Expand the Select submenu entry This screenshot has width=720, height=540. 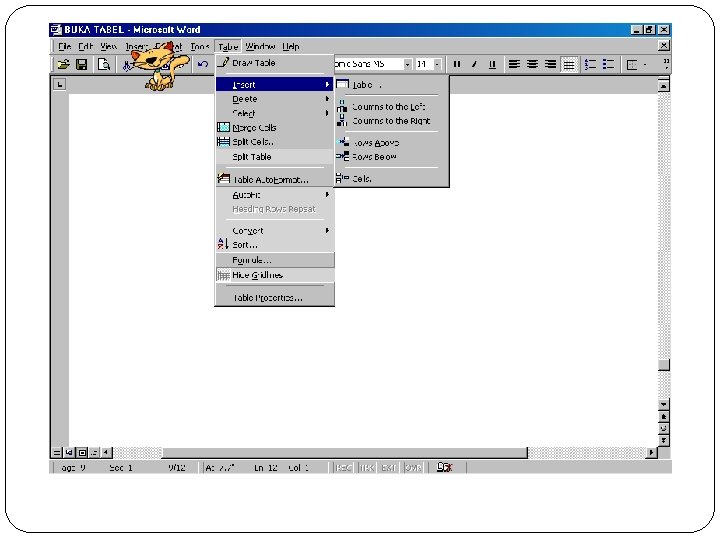tap(275, 113)
